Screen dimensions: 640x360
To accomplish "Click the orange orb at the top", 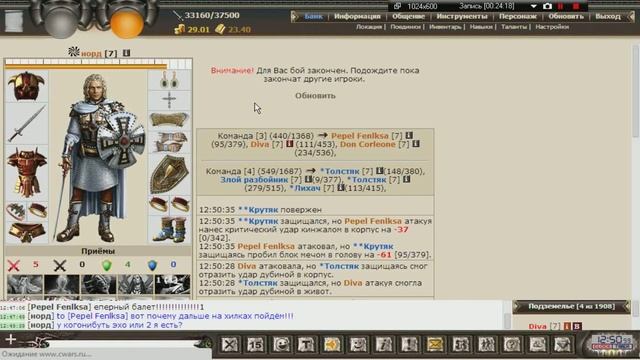I will coord(127,23).
